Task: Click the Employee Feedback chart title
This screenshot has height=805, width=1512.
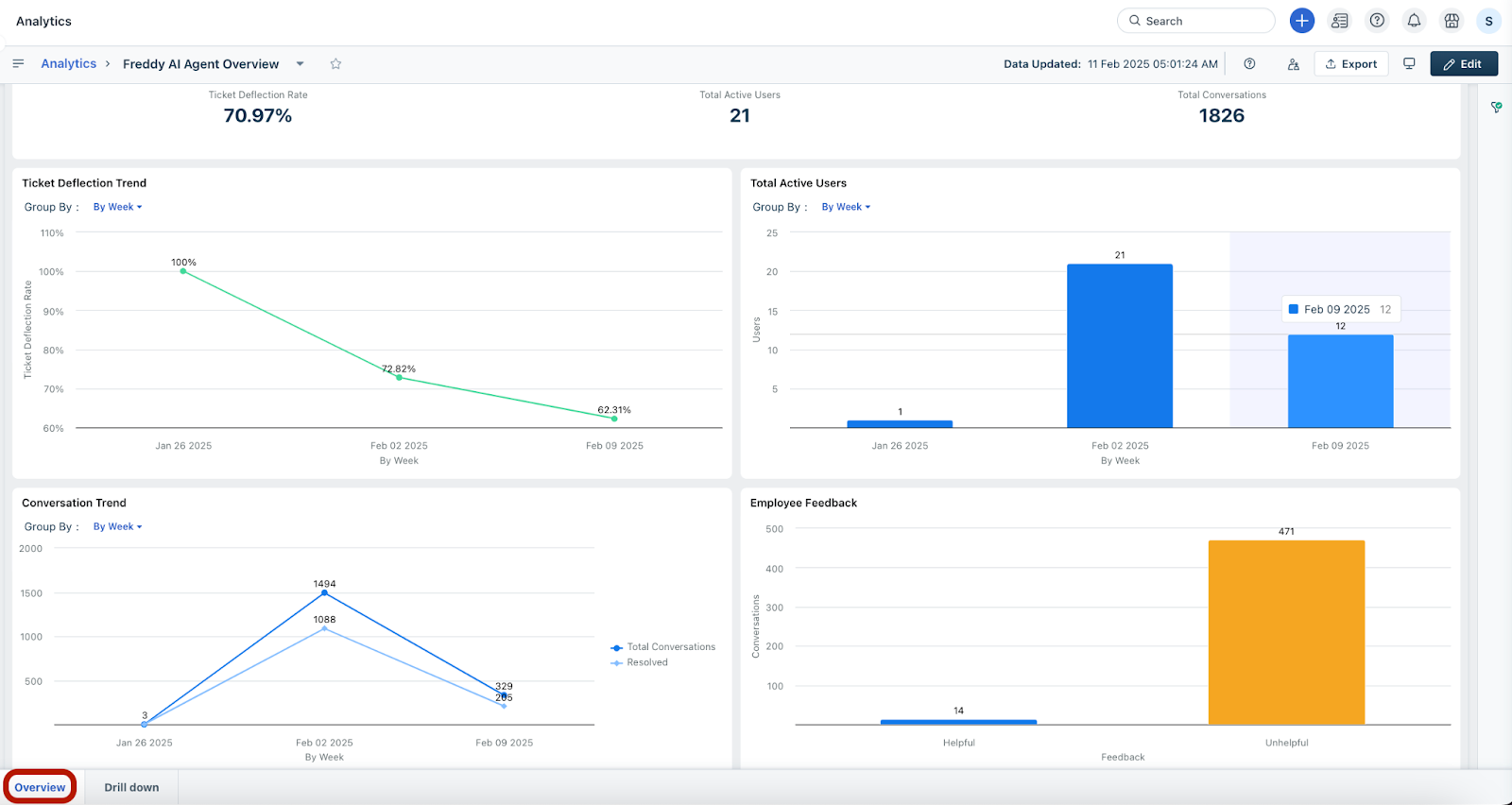Action: 803,503
